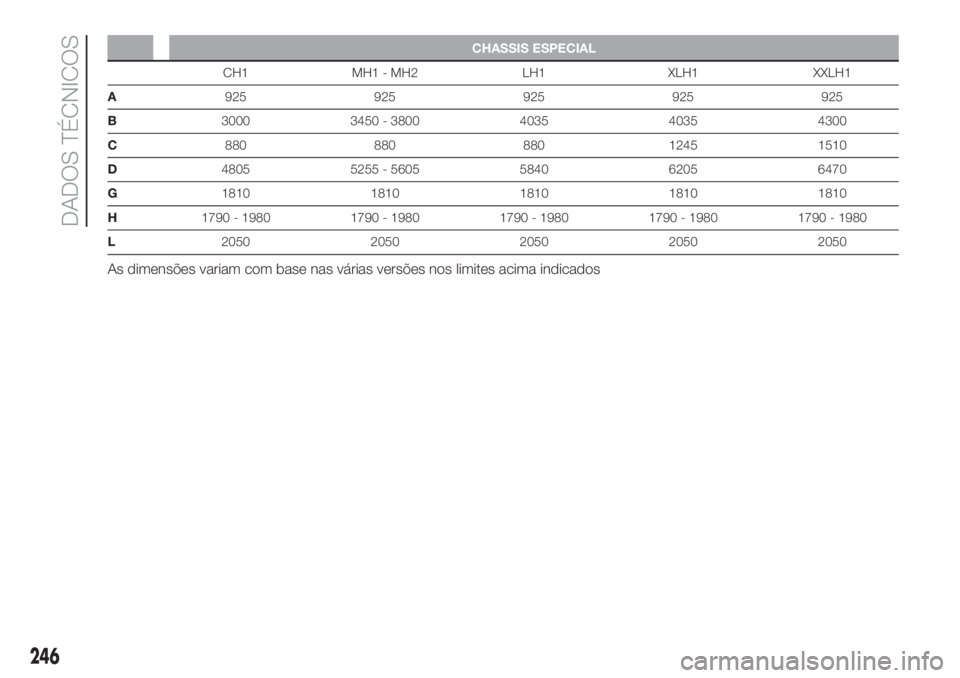Click the 1245 value in row C

coord(683,145)
